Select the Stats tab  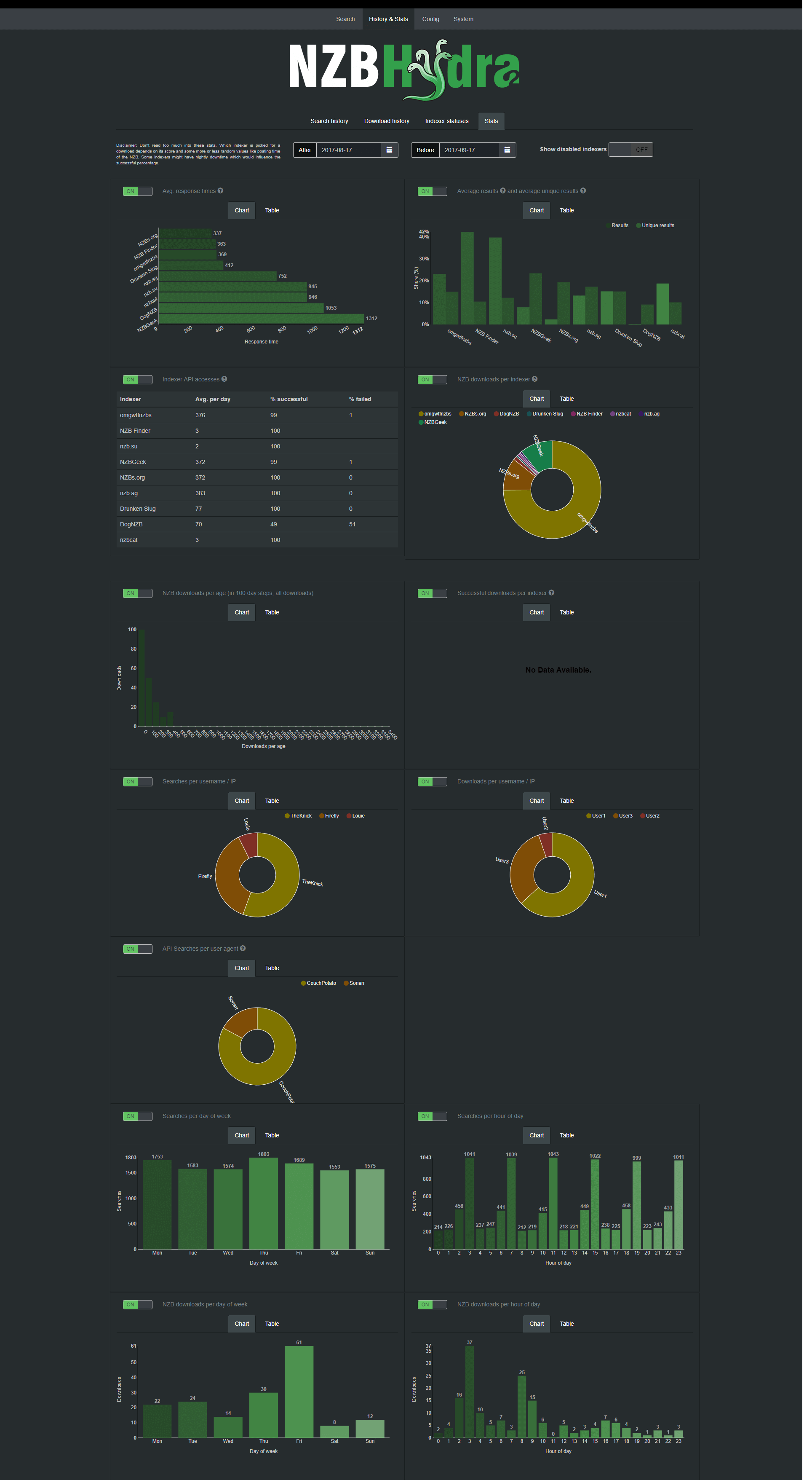491,121
